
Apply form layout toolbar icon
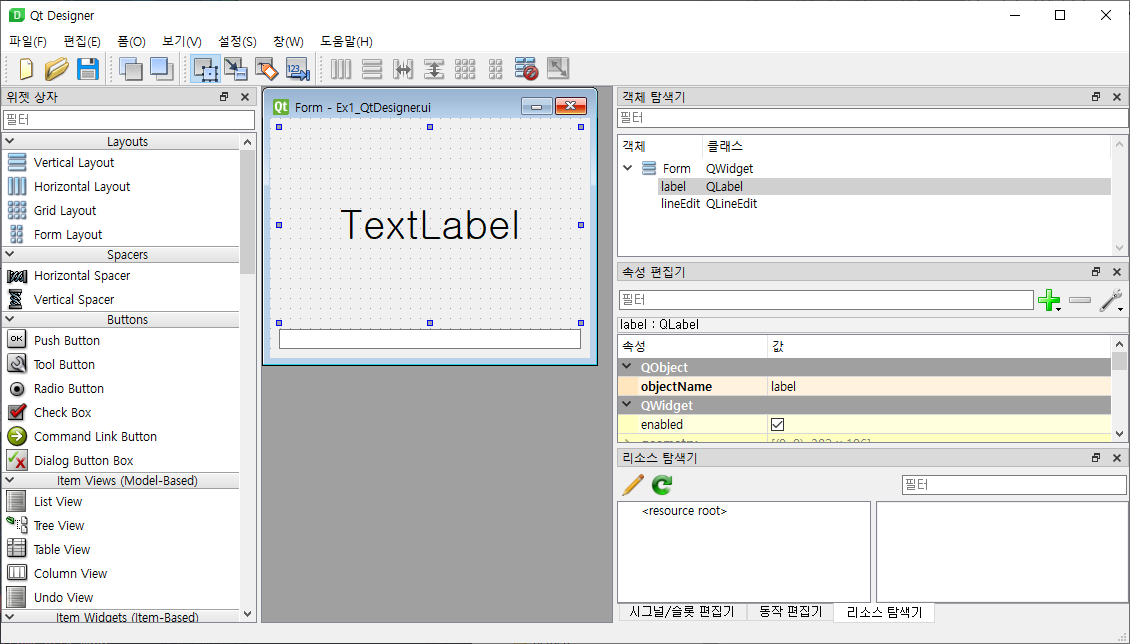[x=496, y=69]
